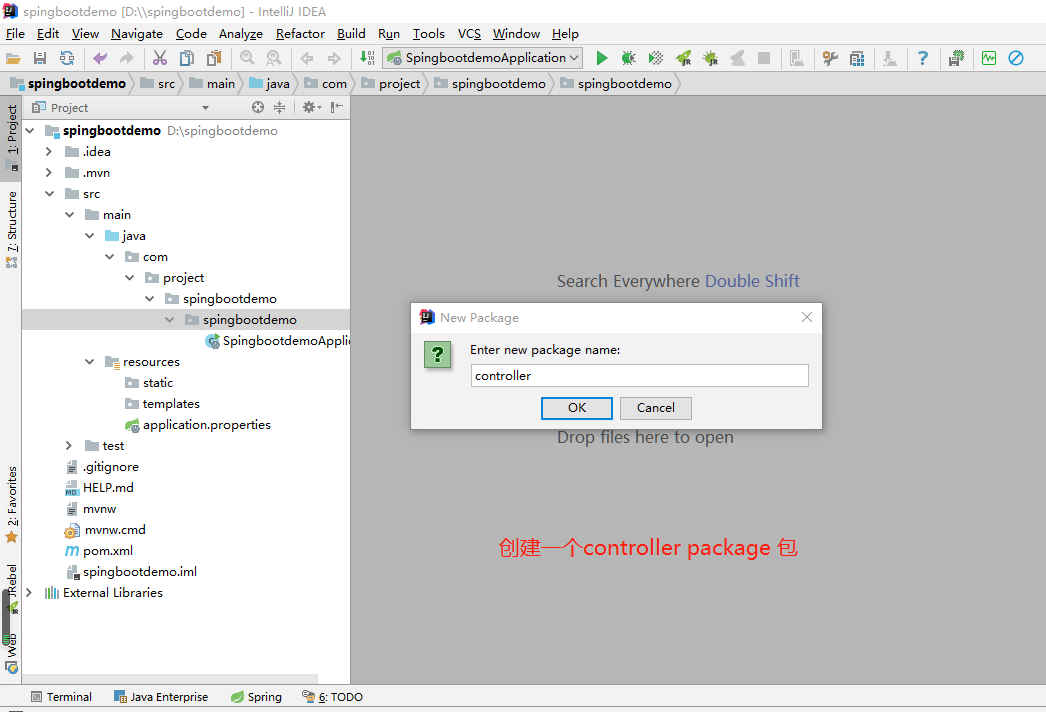Click Scroll from Source target icon
The image size is (1046, 712).
tap(257, 107)
